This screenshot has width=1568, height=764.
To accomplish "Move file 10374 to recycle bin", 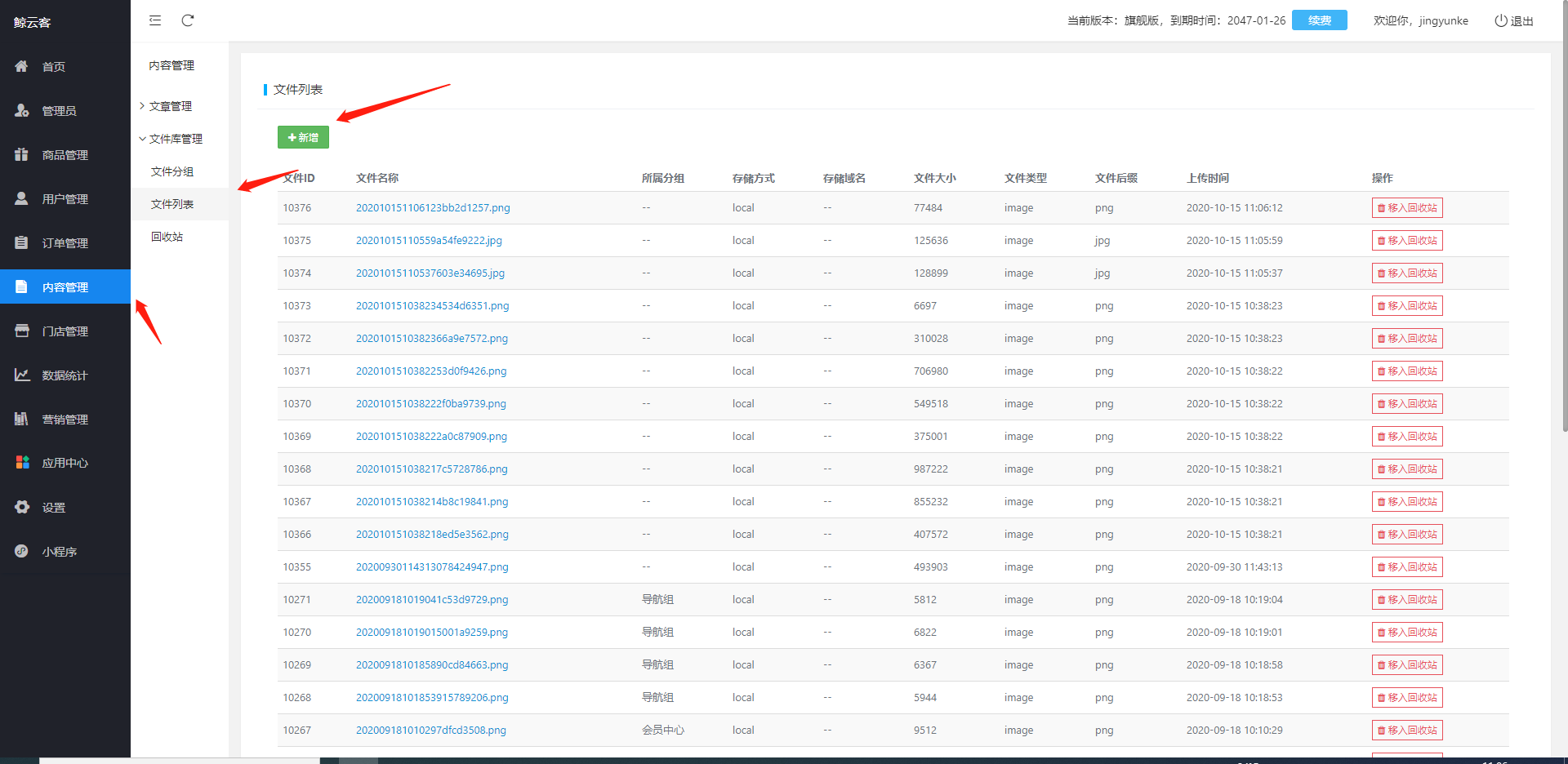I will pyautogui.click(x=1407, y=273).
